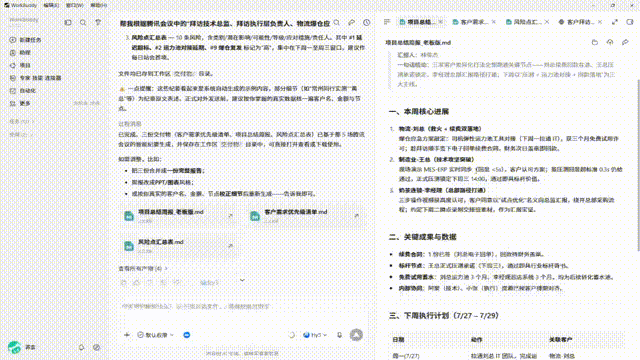Expand the 空间 section in sidebar
This screenshot has width=640, height=360.
pyautogui.click(x=20, y=134)
